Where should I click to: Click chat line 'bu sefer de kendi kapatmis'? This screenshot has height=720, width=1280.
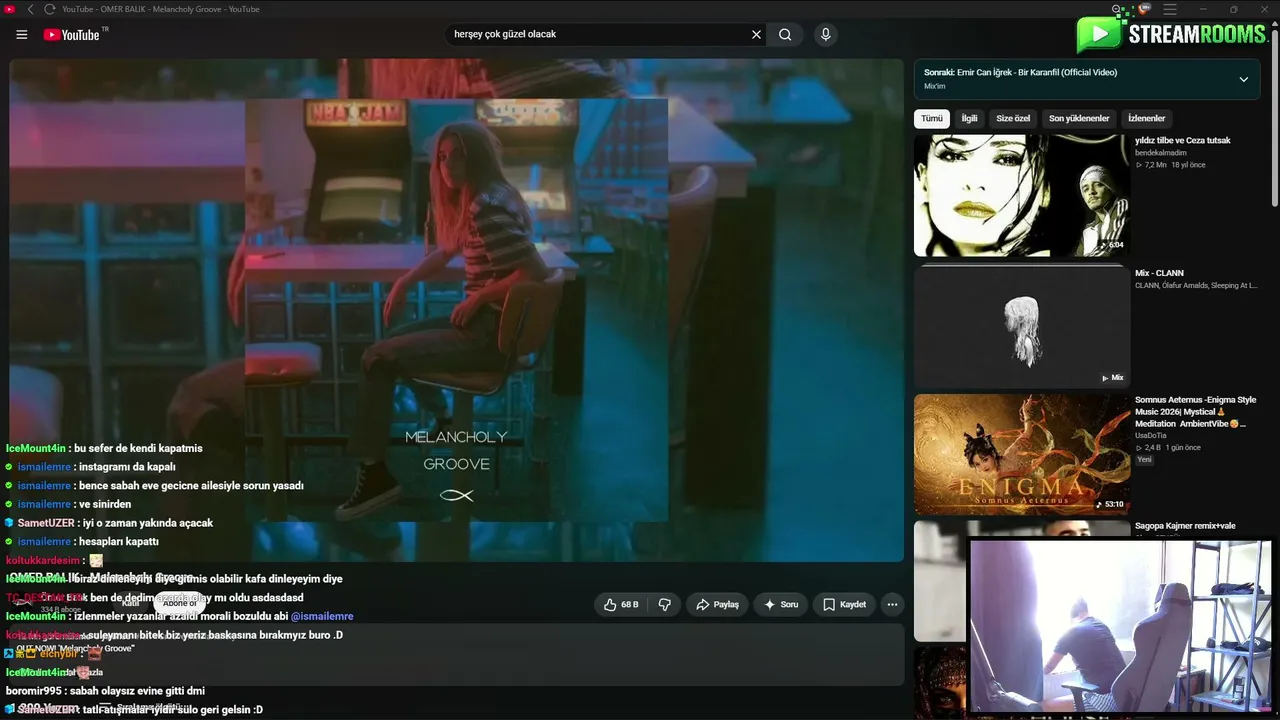click(104, 448)
